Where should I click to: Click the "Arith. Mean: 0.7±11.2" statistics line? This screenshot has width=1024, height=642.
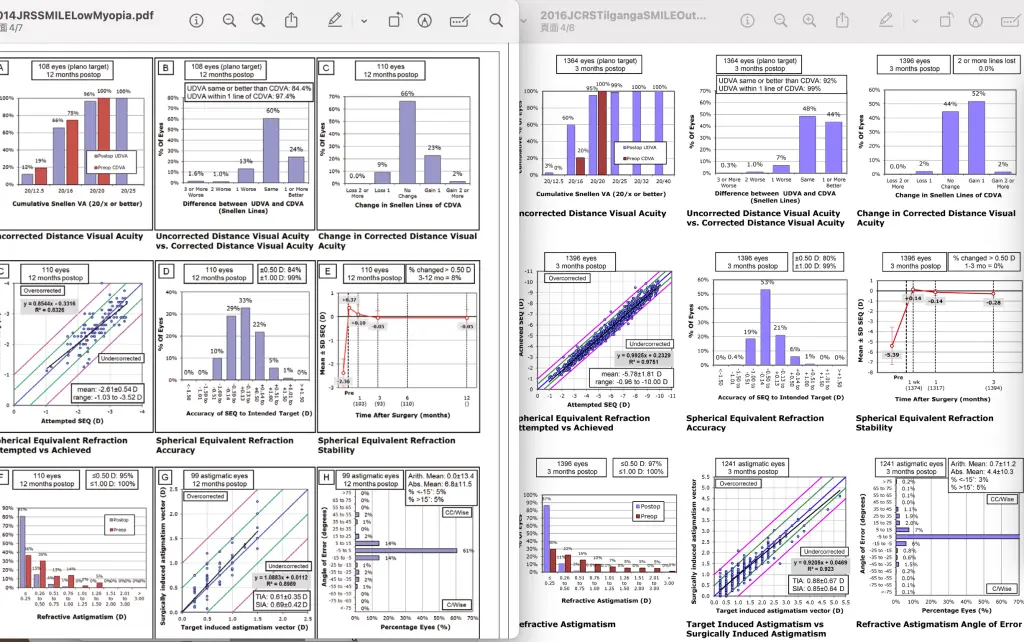tap(983, 464)
